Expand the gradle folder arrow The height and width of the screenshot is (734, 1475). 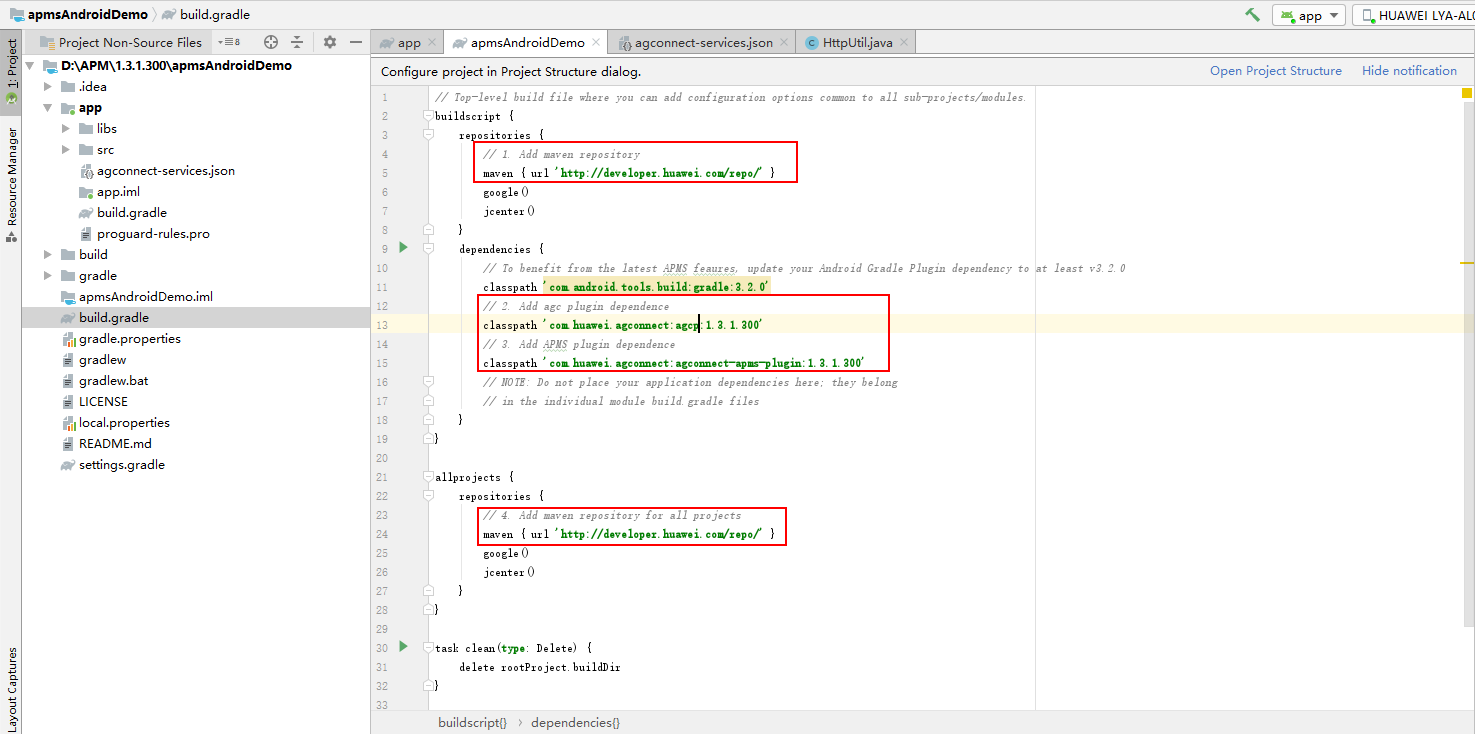pyautogui.click(x=48, y=276)
